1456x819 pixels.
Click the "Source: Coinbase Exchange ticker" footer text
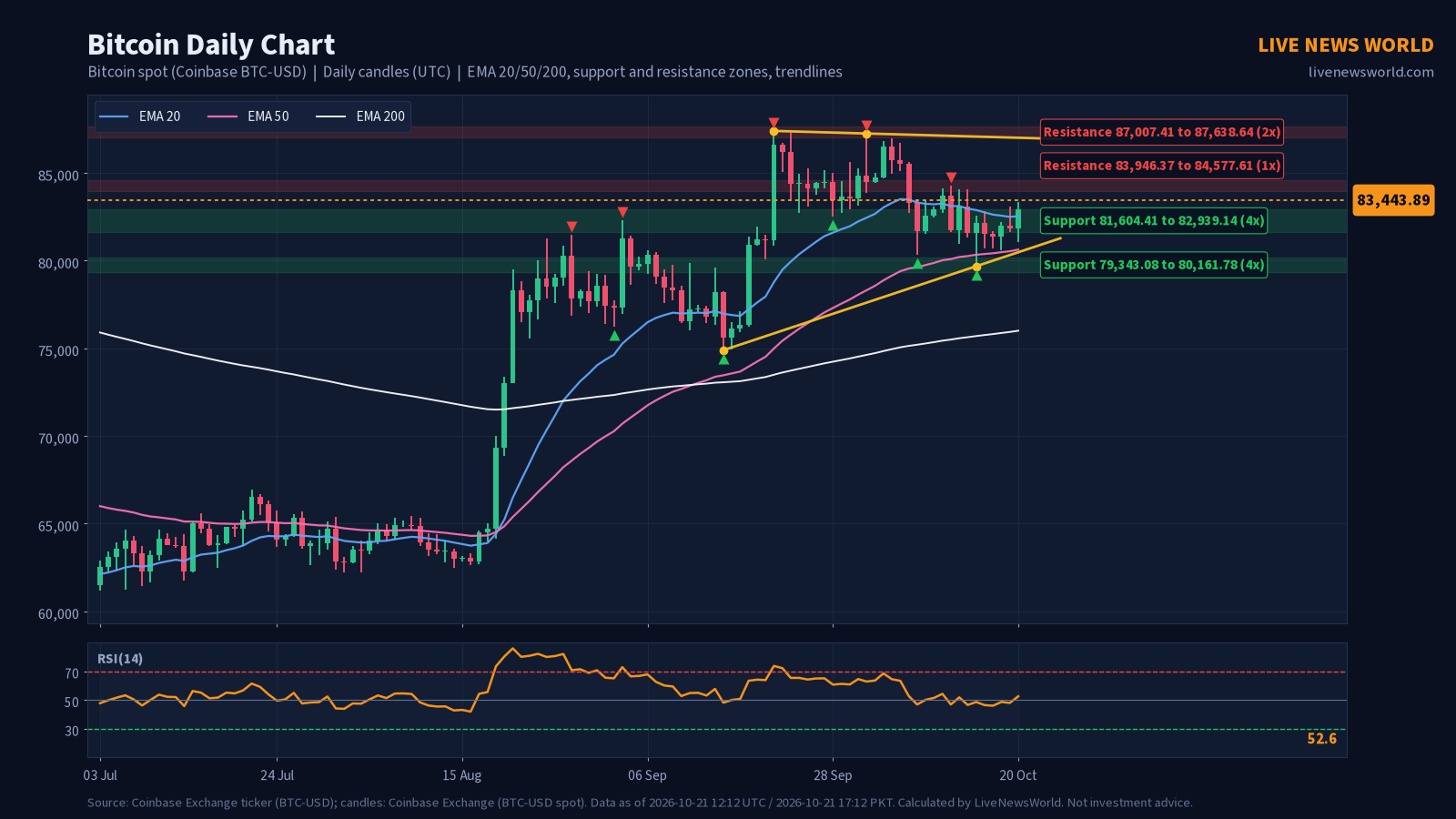tap(640, 803)
